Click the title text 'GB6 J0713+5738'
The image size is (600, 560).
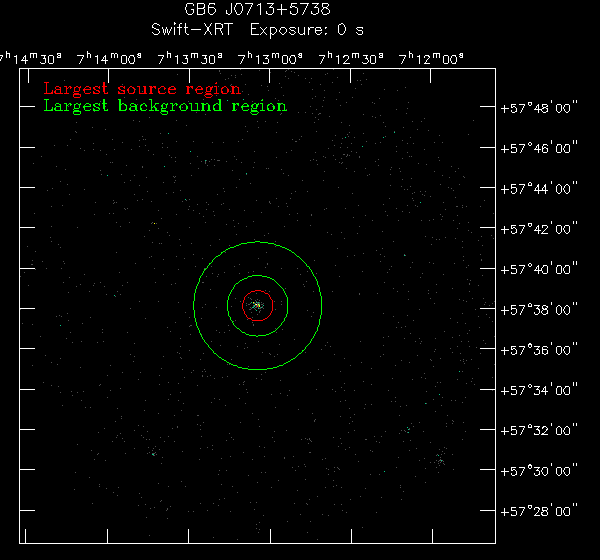(x=257, y=9)
